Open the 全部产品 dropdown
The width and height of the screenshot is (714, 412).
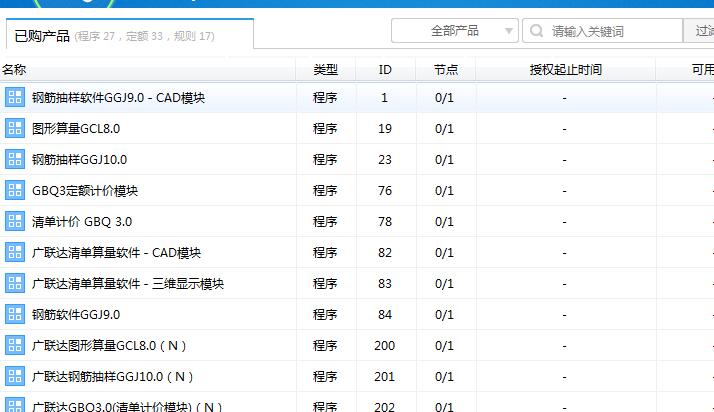pos(454,31)
